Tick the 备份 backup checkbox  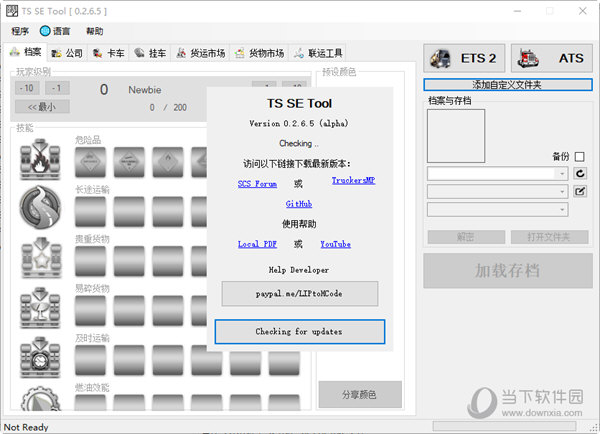(x=579, y=157)
